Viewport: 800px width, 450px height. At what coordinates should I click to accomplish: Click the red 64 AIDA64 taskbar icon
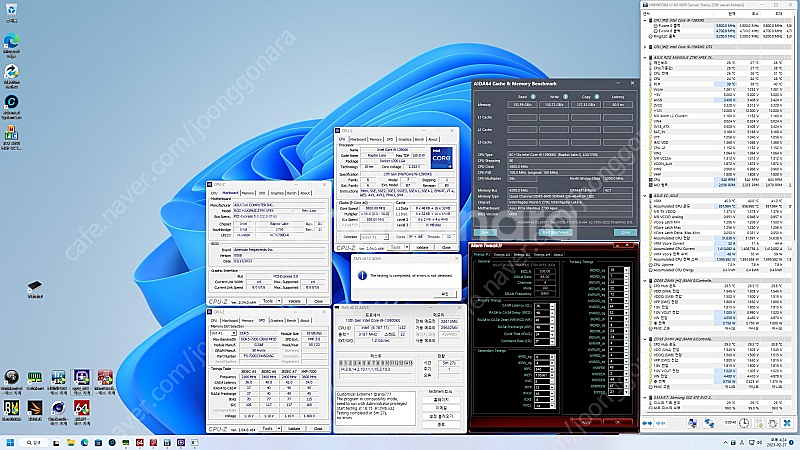tap(140, 442)
